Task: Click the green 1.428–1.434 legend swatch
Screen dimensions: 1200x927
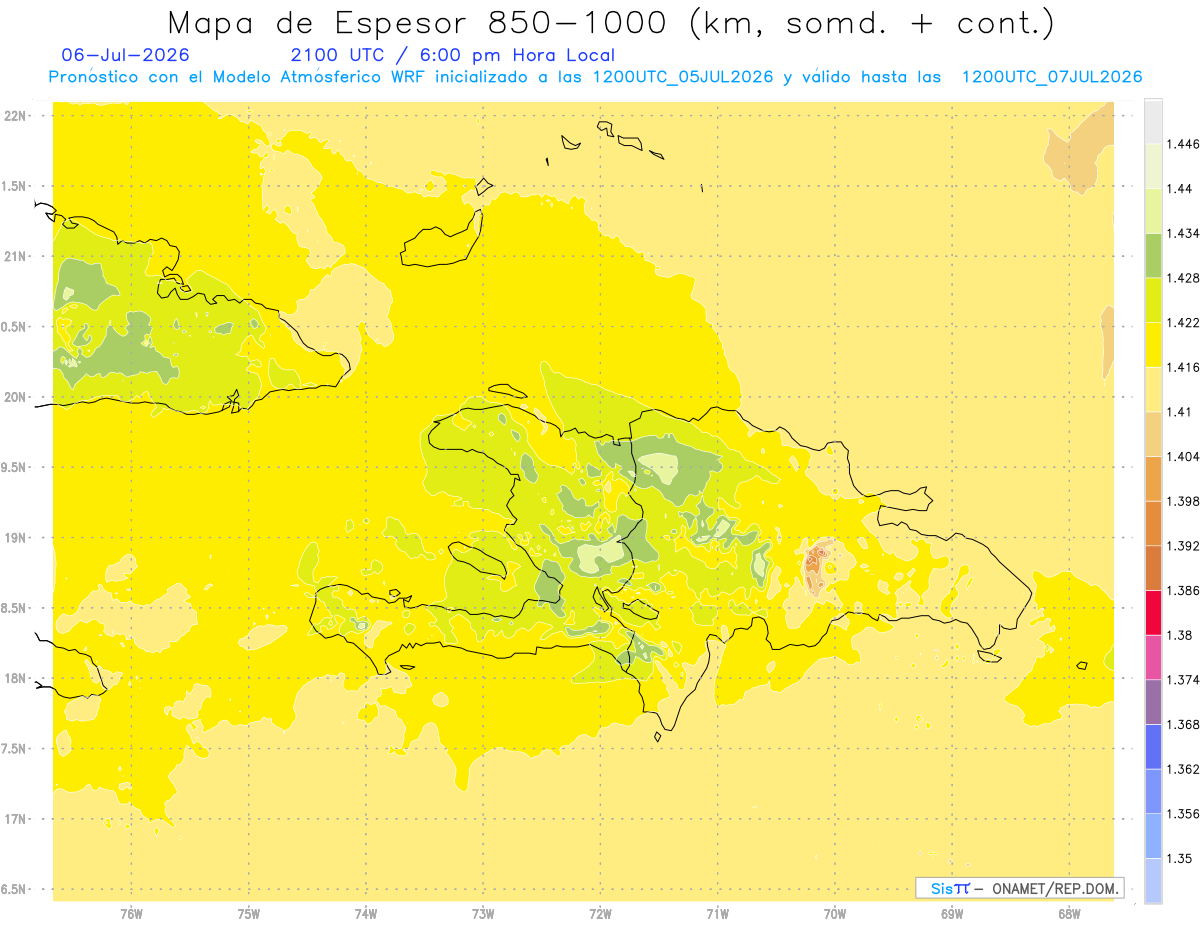Action: (1153, 255)
